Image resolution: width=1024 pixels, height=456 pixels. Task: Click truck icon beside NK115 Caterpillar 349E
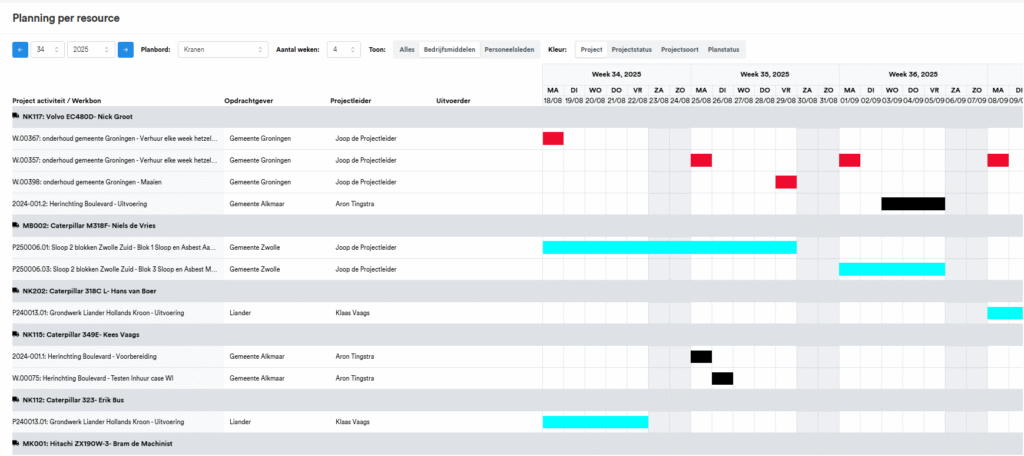tap(15, 335)
